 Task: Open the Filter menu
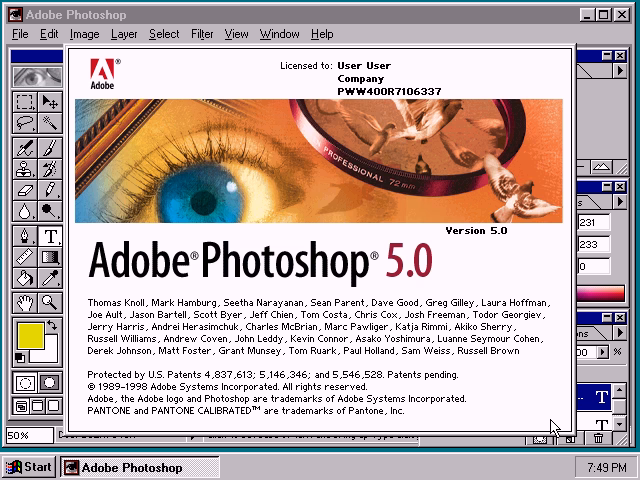click(x=202, y=34)
